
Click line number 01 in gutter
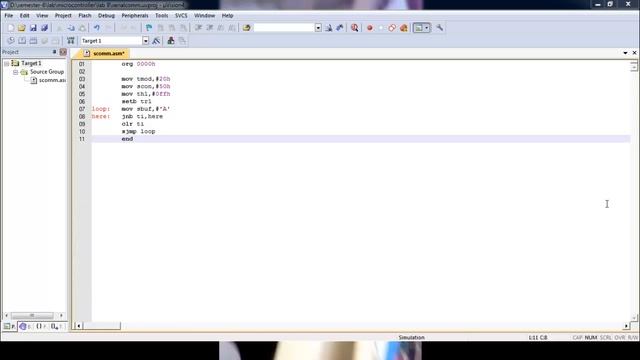(82, 64)
